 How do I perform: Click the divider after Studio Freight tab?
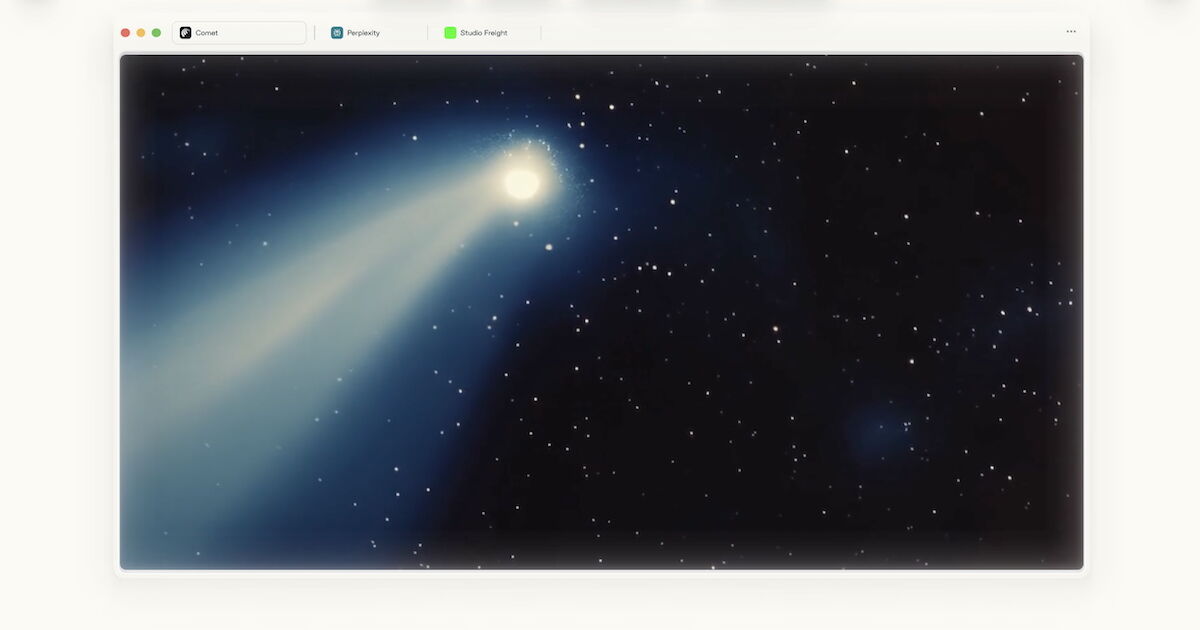[x=540, y=32]
